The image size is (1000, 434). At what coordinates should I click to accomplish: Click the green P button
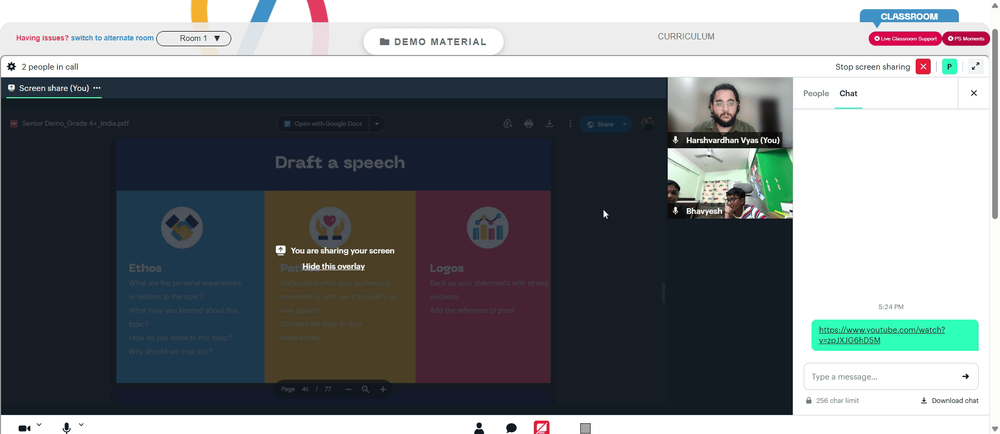click(950, 66)
